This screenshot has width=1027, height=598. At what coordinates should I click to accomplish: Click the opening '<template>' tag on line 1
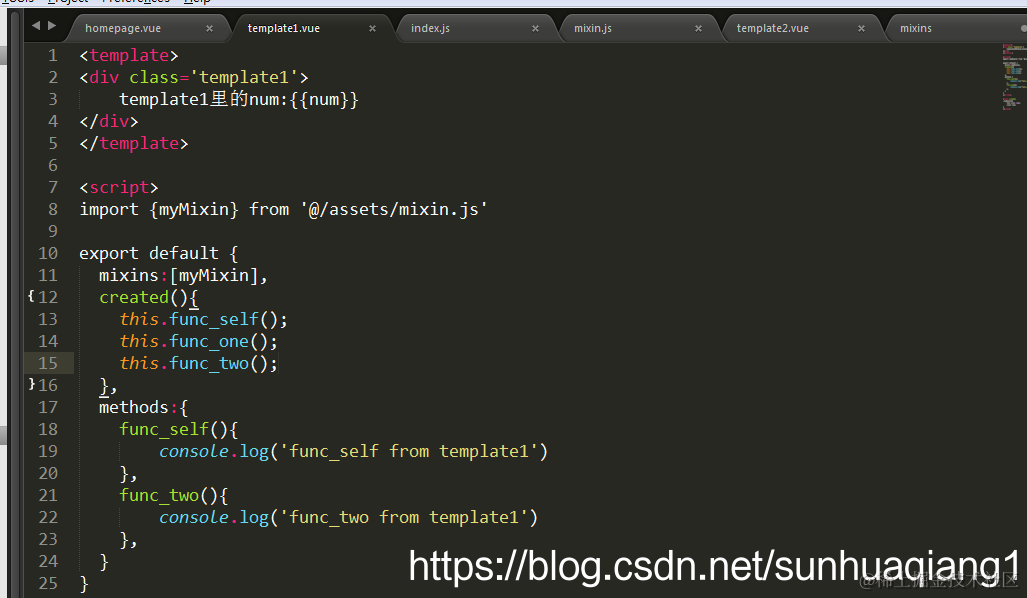pos(128,56)
